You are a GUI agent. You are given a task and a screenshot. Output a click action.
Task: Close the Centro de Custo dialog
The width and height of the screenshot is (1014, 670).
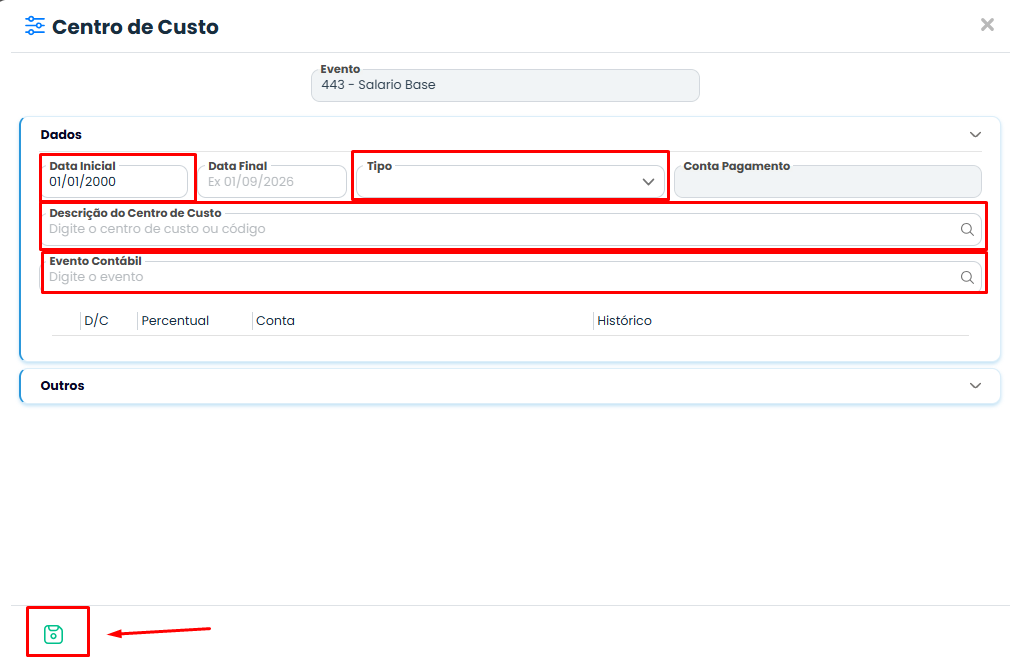coord(987,25)
